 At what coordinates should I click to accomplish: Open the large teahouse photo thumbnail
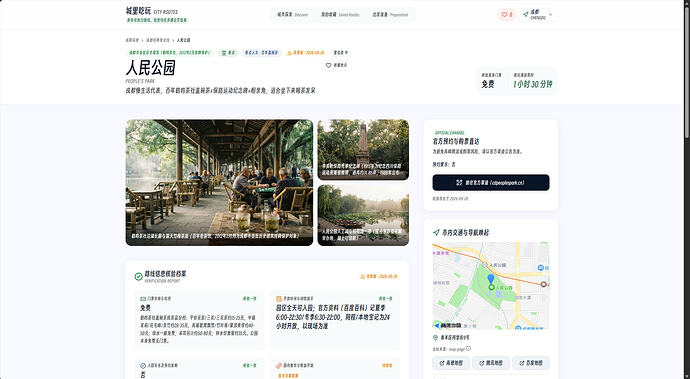point(219,183)
